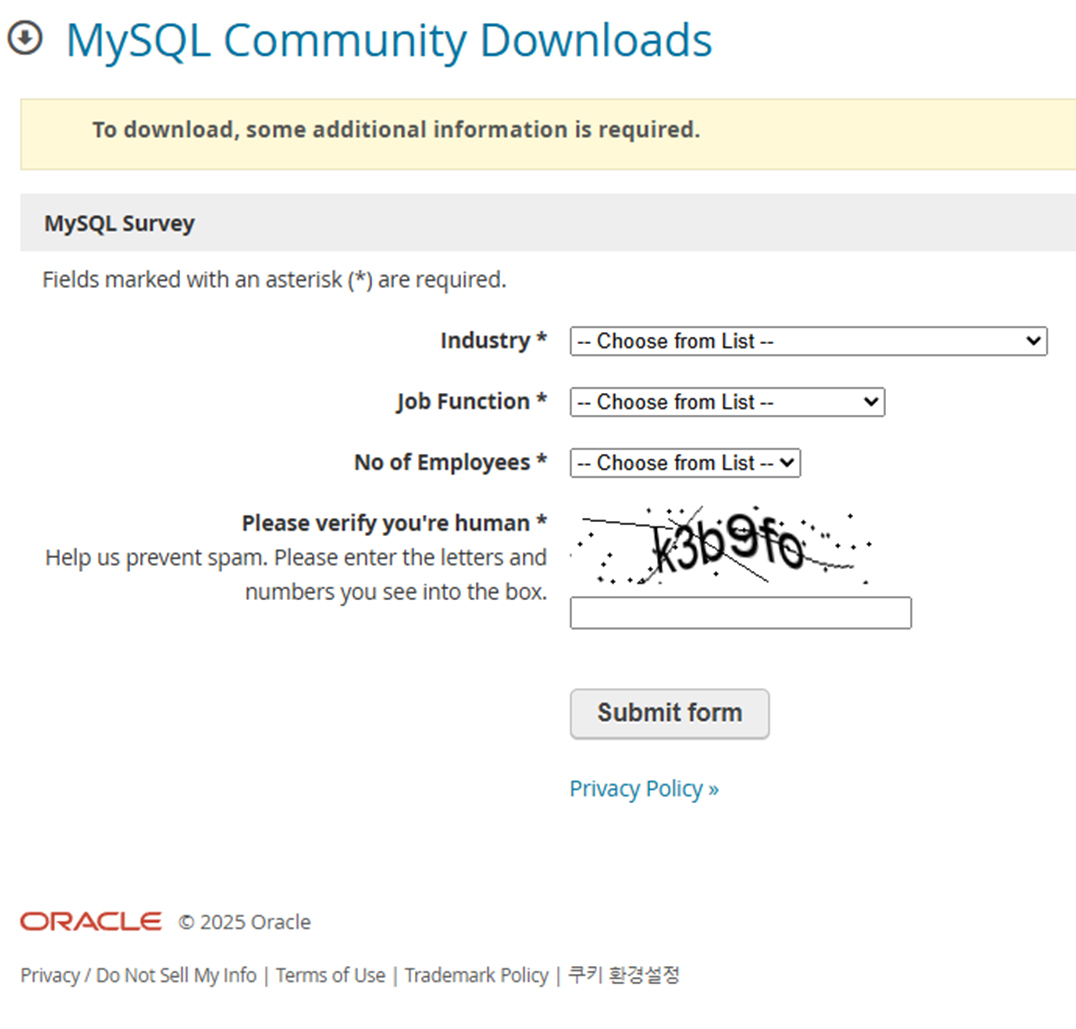1076x1029 pixels.
Task: Click the Job Function field label
Action: 471,401
